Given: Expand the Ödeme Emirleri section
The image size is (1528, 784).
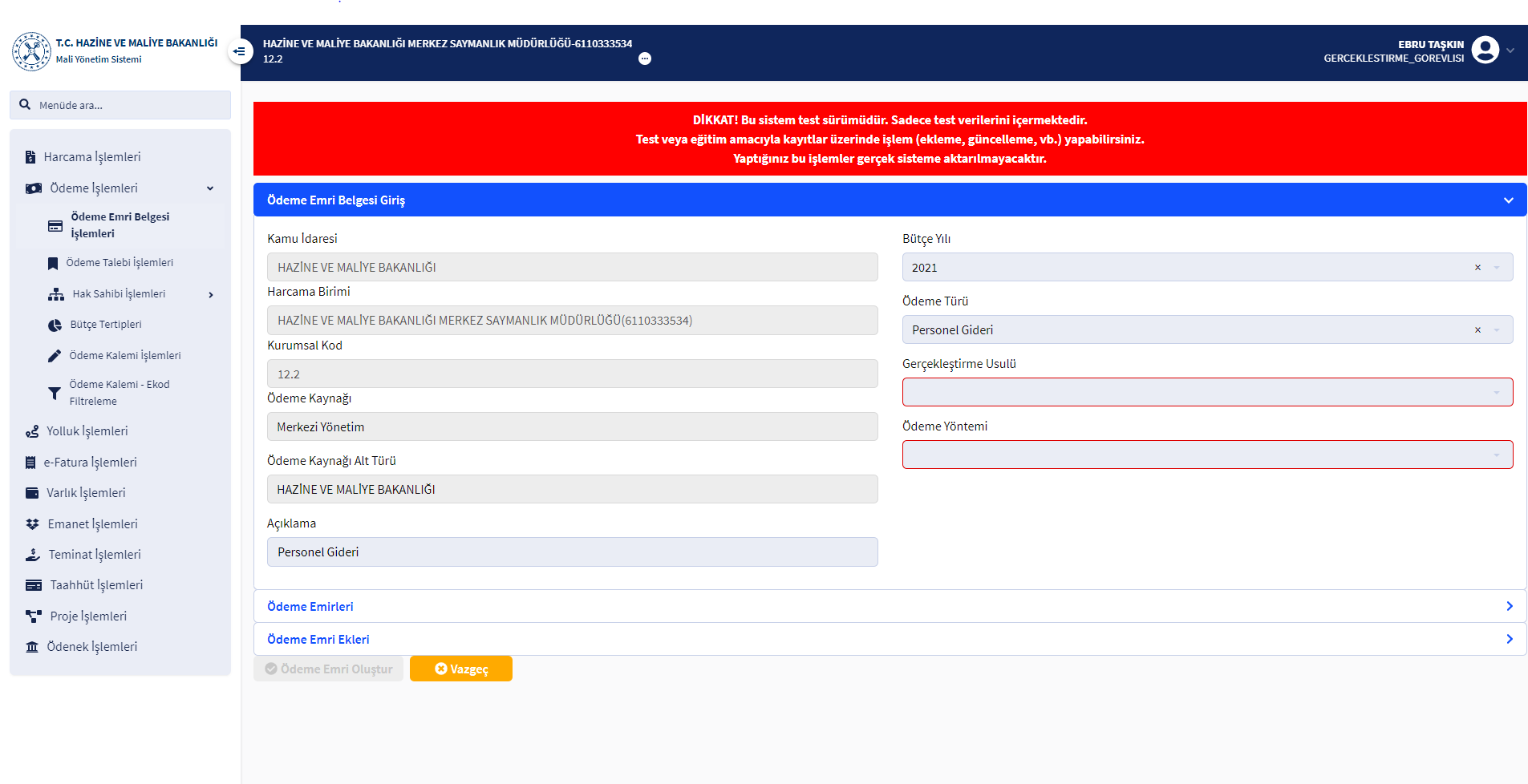Looking at the screenshot, I should pyautogui.click(x=890, y=607).
